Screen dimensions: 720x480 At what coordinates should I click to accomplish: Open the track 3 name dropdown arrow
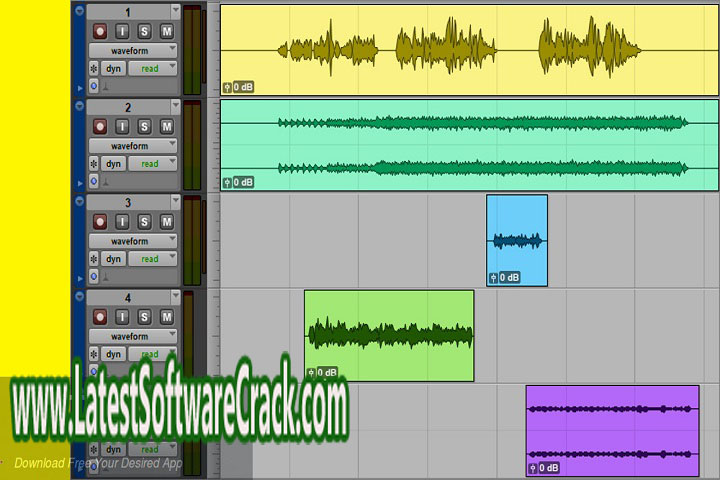click(x=176, y=203)
